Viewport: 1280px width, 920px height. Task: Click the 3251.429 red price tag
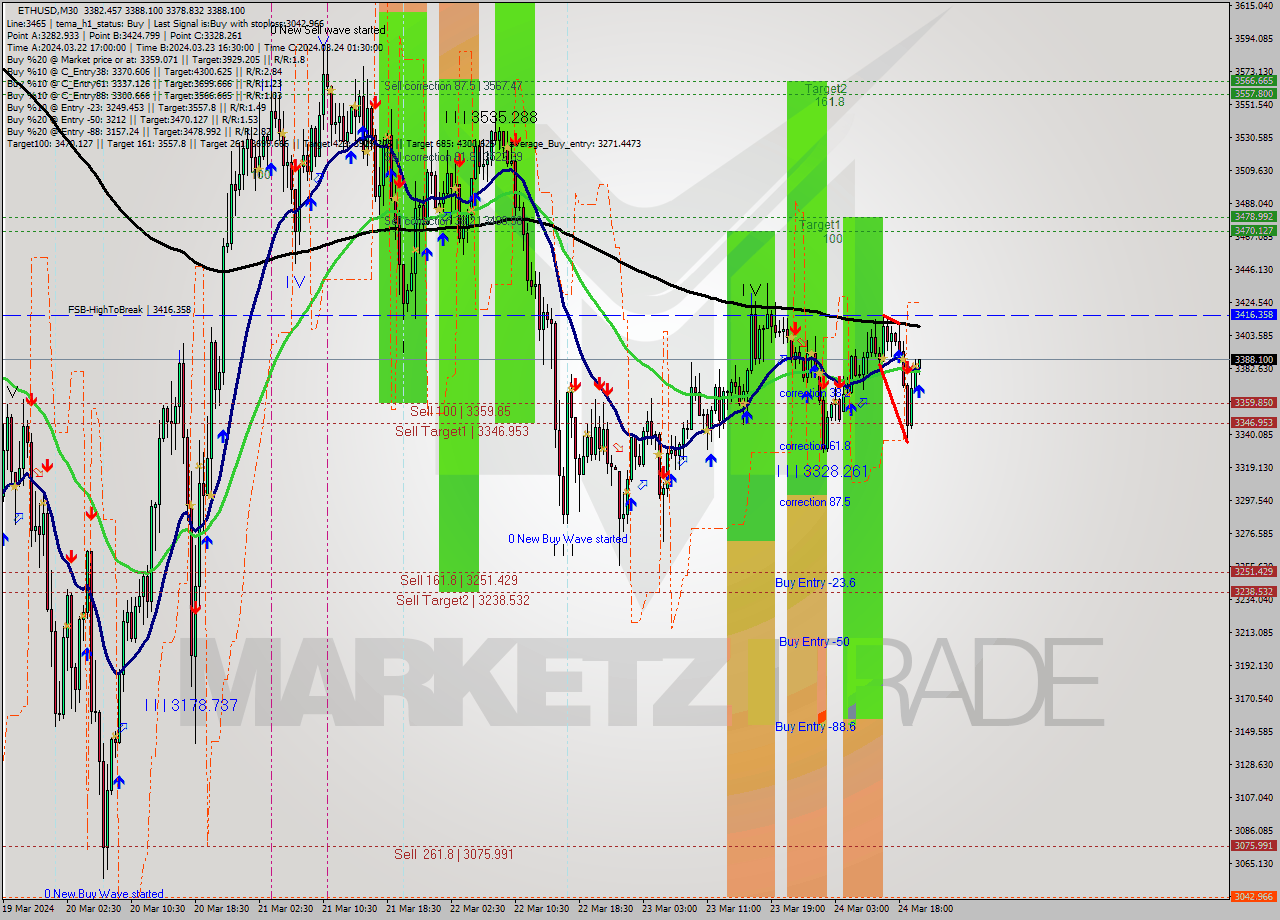point(1253,572)
